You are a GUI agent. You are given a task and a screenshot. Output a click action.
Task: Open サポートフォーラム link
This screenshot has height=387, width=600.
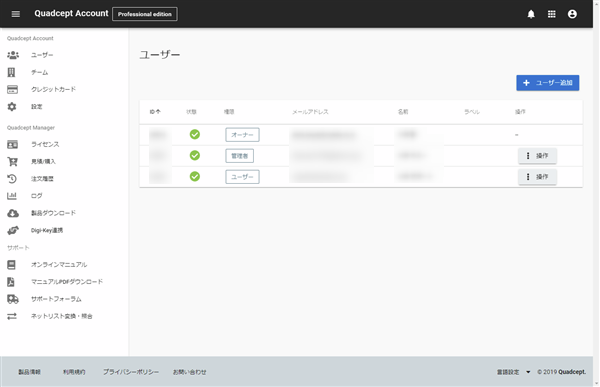(x=56, y=299)
